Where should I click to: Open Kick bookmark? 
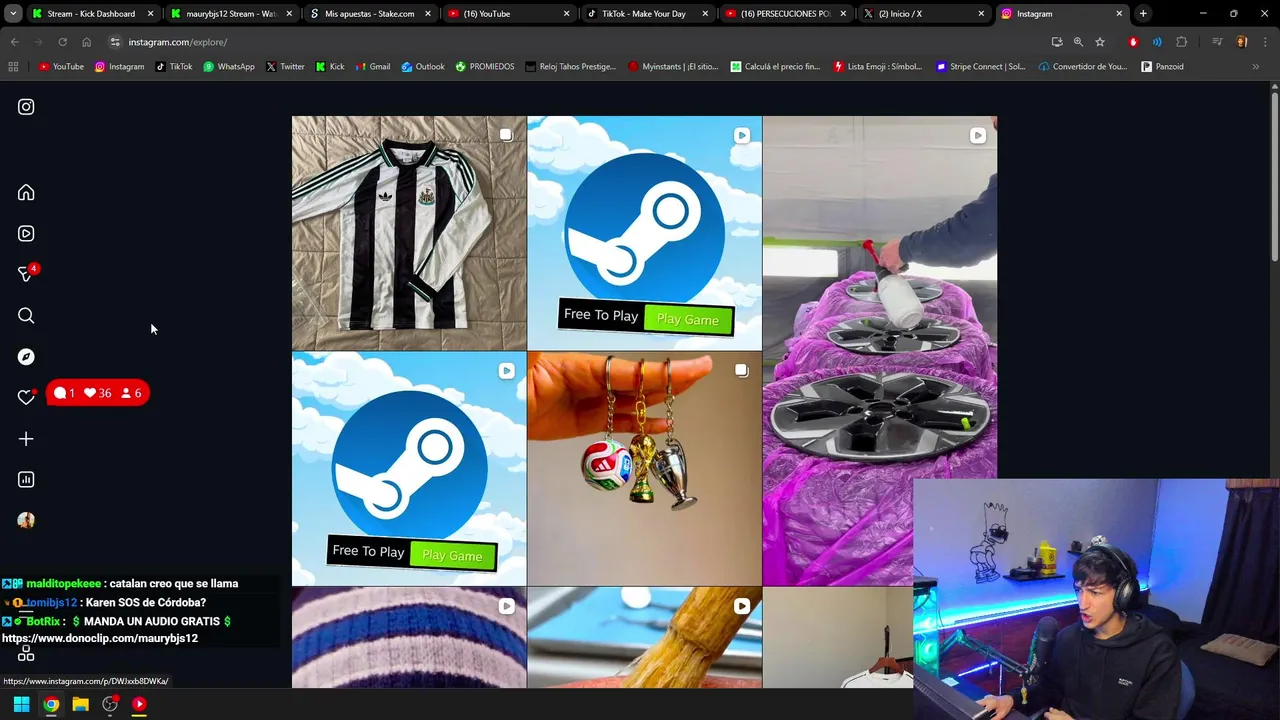click(x=330, y=67)
